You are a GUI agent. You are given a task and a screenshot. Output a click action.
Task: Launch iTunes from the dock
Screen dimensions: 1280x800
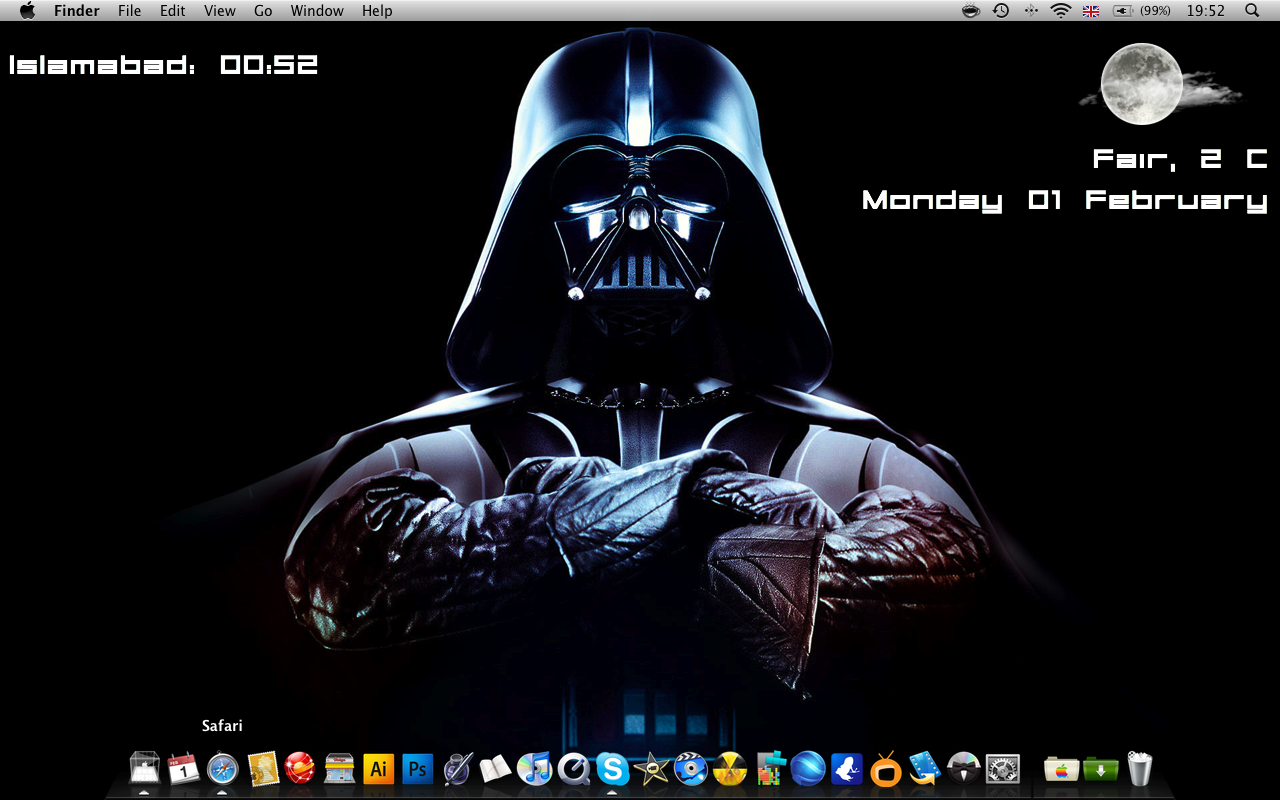535,768
